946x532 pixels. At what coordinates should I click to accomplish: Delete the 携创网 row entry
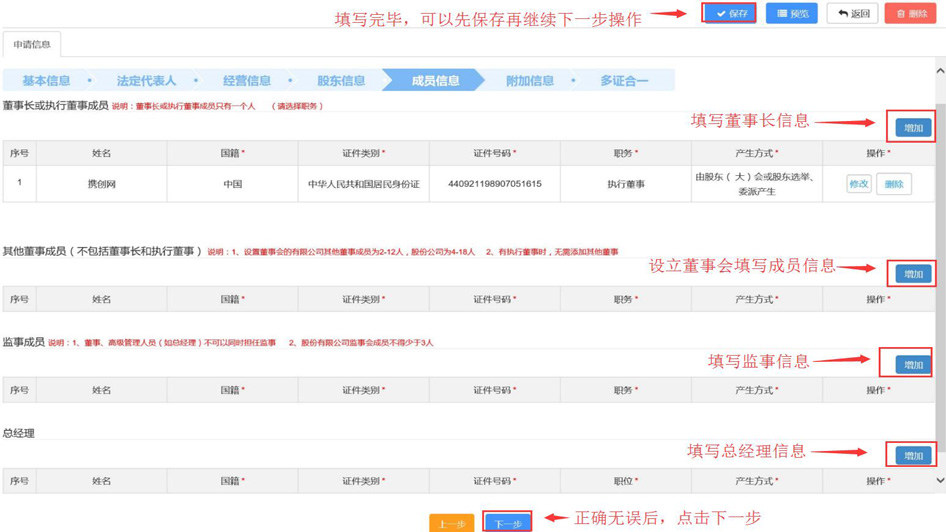893,184
